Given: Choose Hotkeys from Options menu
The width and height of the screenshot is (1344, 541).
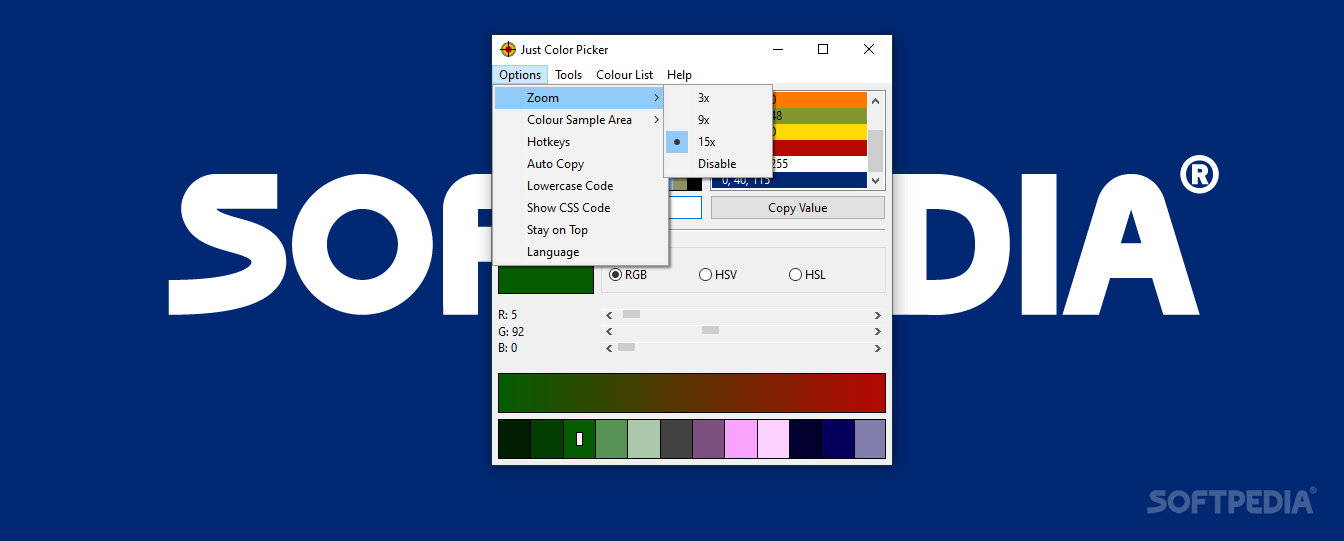Looking at the screenshot, I should pos(580,142).
